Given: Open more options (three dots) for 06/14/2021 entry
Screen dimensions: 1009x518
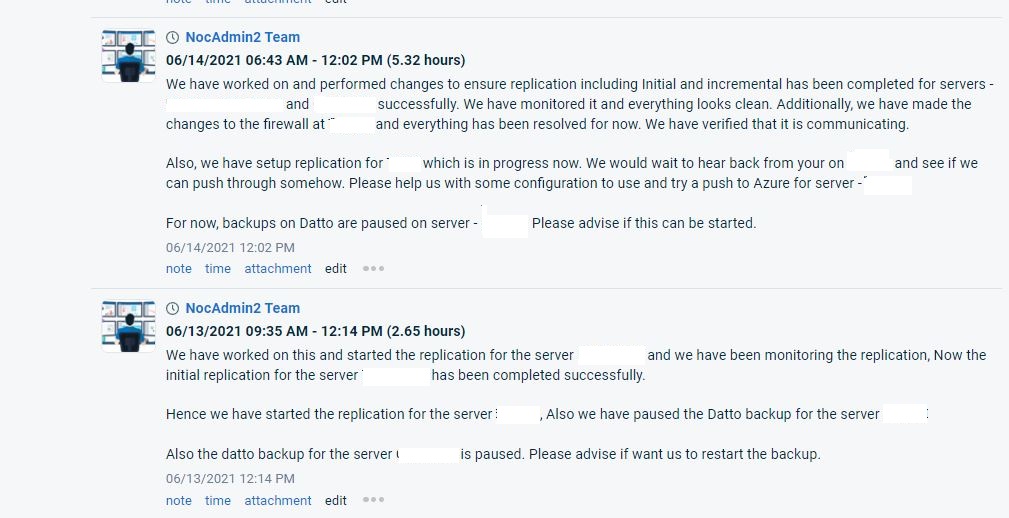Looking at the screenshot, I should click(x=373, y=268).
